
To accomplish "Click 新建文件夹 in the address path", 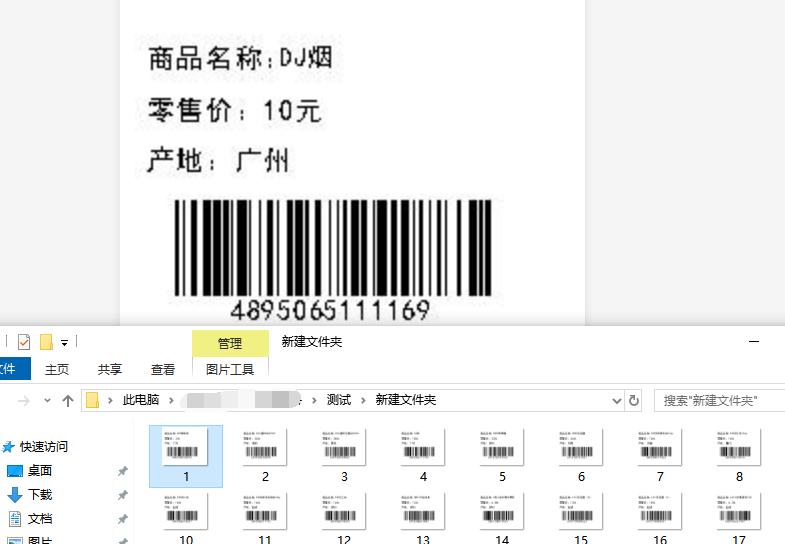I will click(x=406, y=400).
